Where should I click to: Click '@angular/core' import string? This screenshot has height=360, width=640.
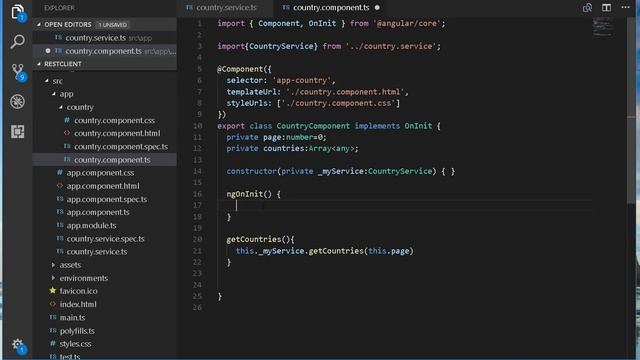(x=407, y=23)
